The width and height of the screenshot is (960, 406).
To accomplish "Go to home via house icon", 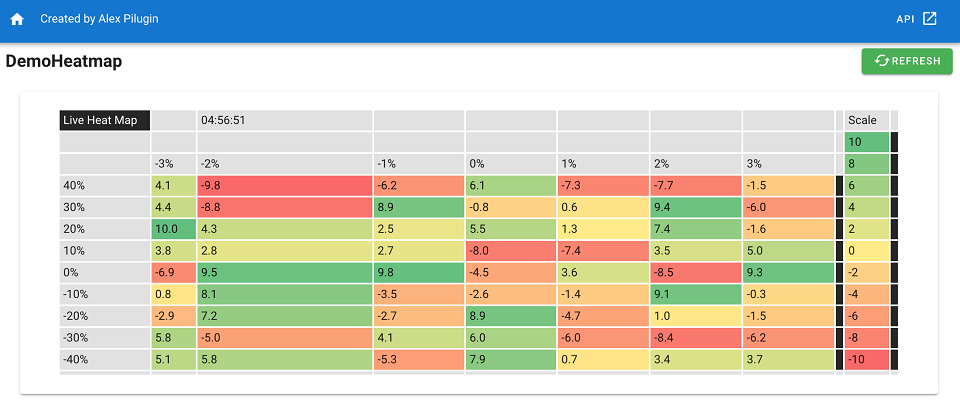I will (x=17, y=19).
